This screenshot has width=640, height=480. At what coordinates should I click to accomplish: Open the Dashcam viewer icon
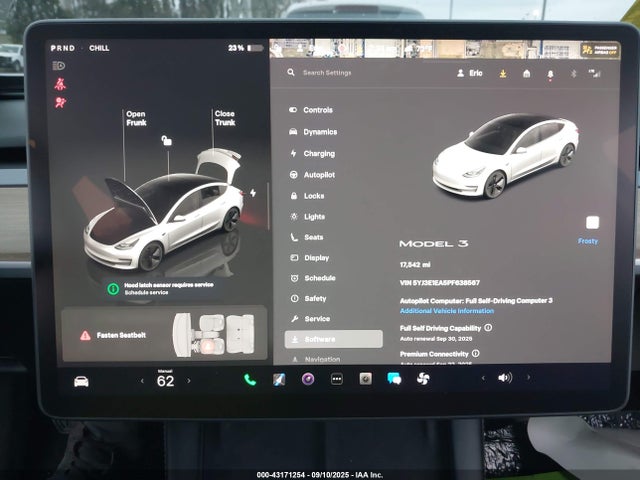365,379
